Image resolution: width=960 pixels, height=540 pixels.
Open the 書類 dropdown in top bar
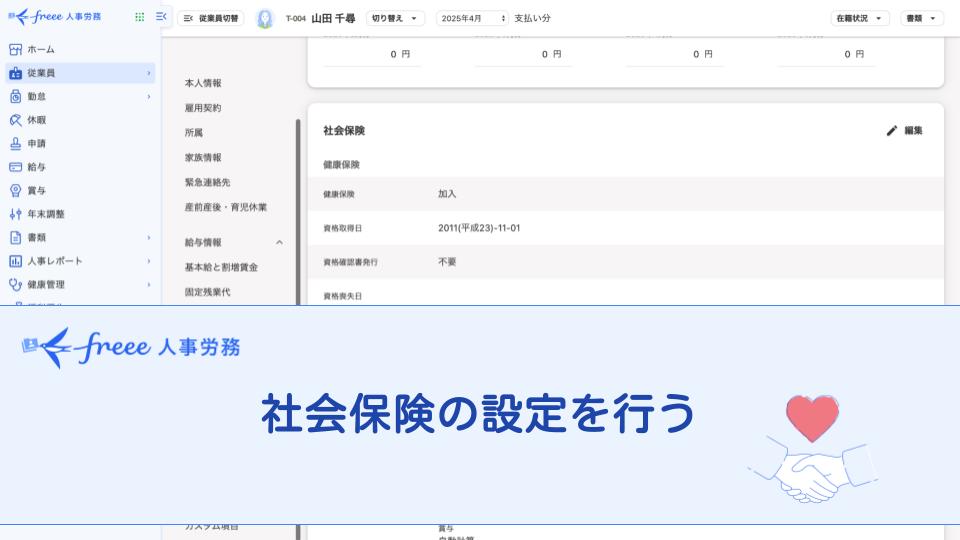(x=921, y=18)
